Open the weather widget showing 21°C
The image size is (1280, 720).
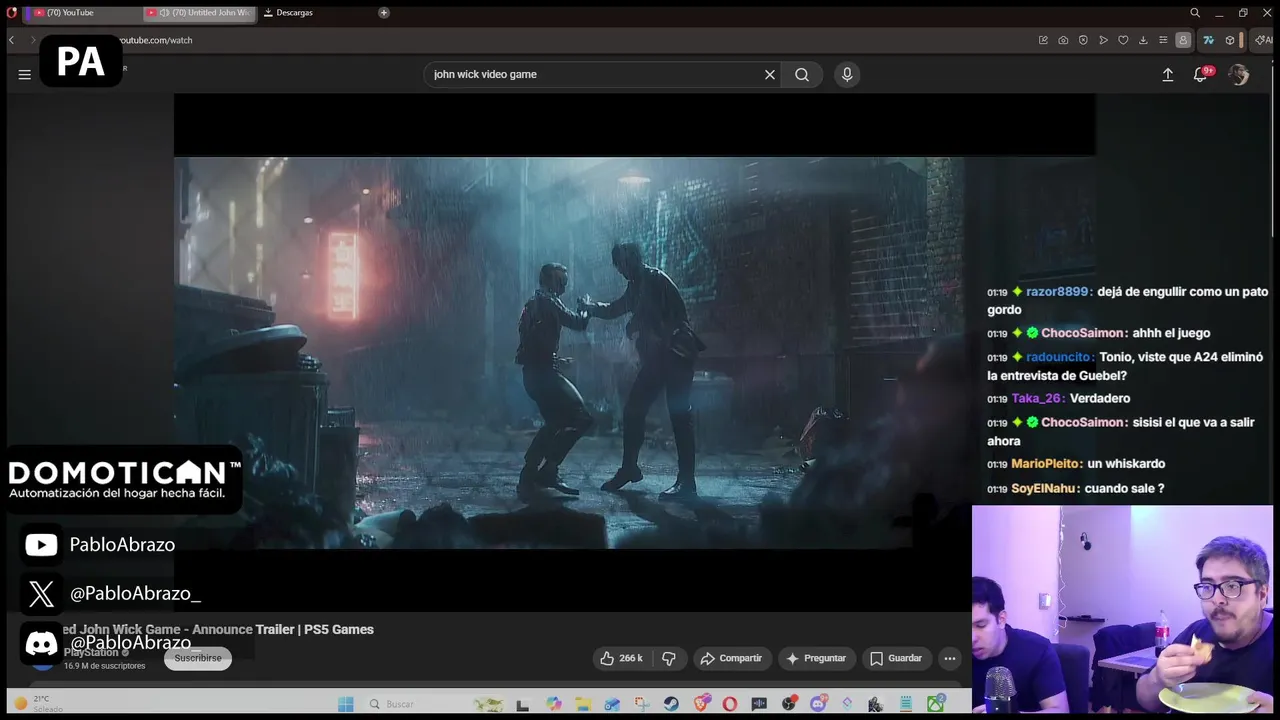pos(40,704)
